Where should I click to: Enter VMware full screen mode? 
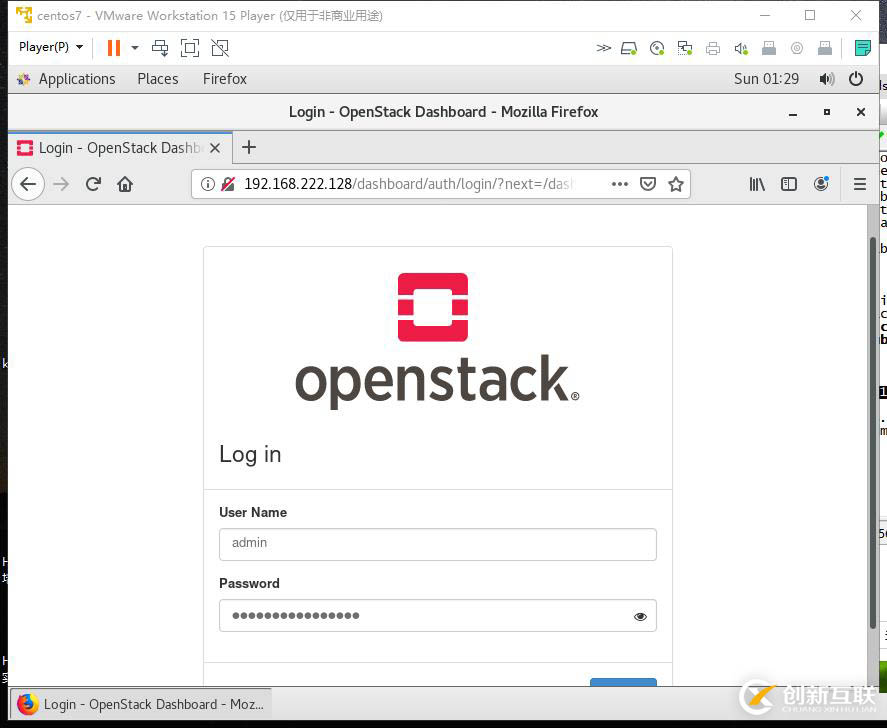click(190, 48)
